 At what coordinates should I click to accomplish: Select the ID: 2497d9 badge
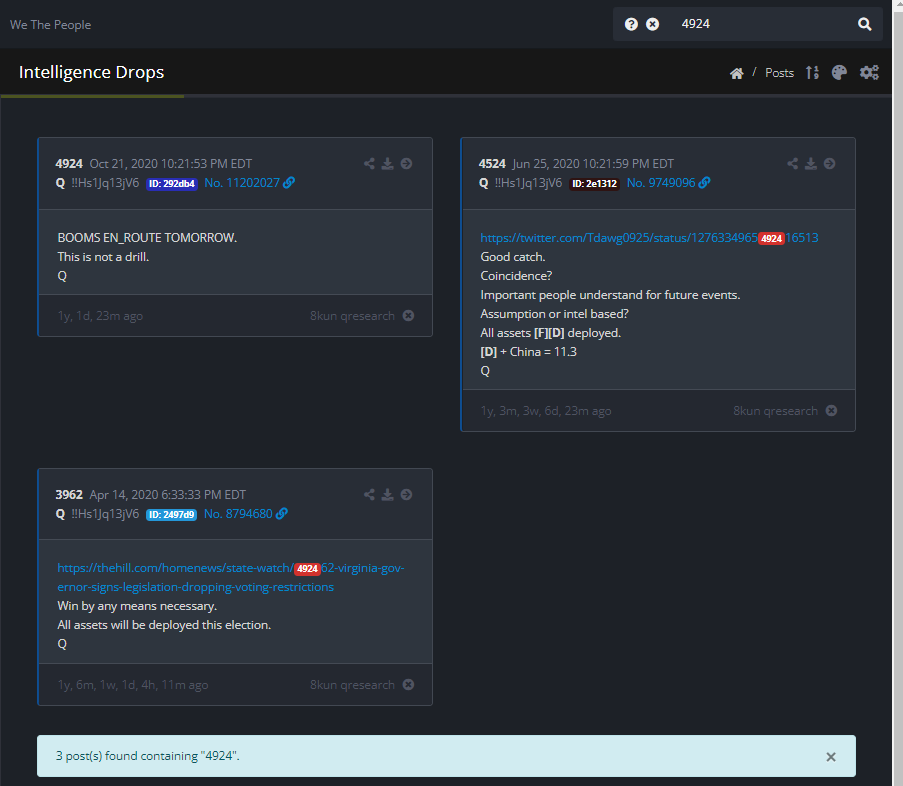point(172,515)
